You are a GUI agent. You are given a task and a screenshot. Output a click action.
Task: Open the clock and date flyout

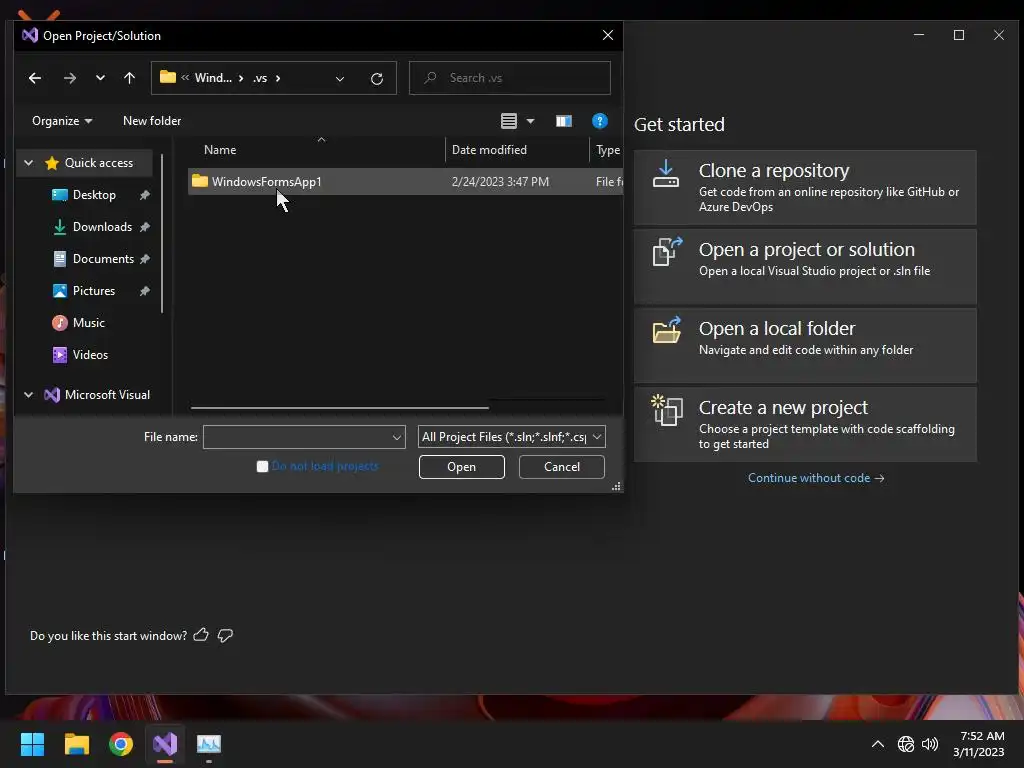tap(979, 744)
